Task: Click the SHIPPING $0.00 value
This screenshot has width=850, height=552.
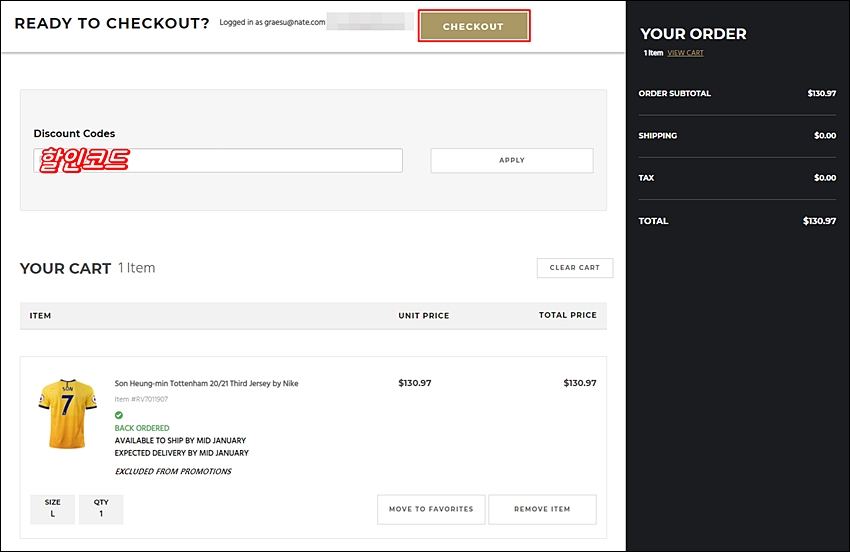Action: (825, 136)
